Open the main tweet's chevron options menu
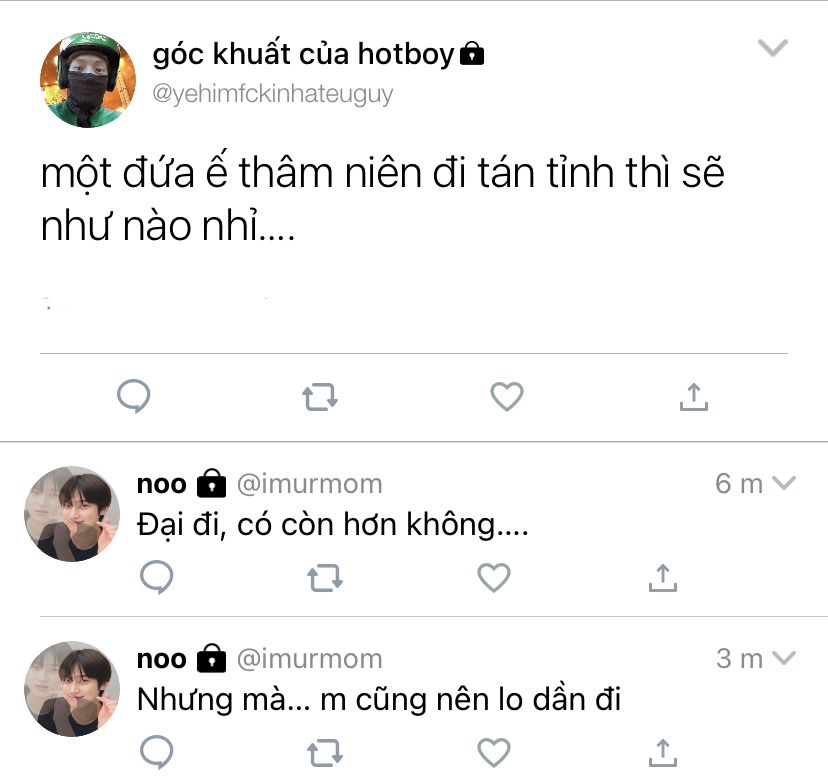 (773, 48)
